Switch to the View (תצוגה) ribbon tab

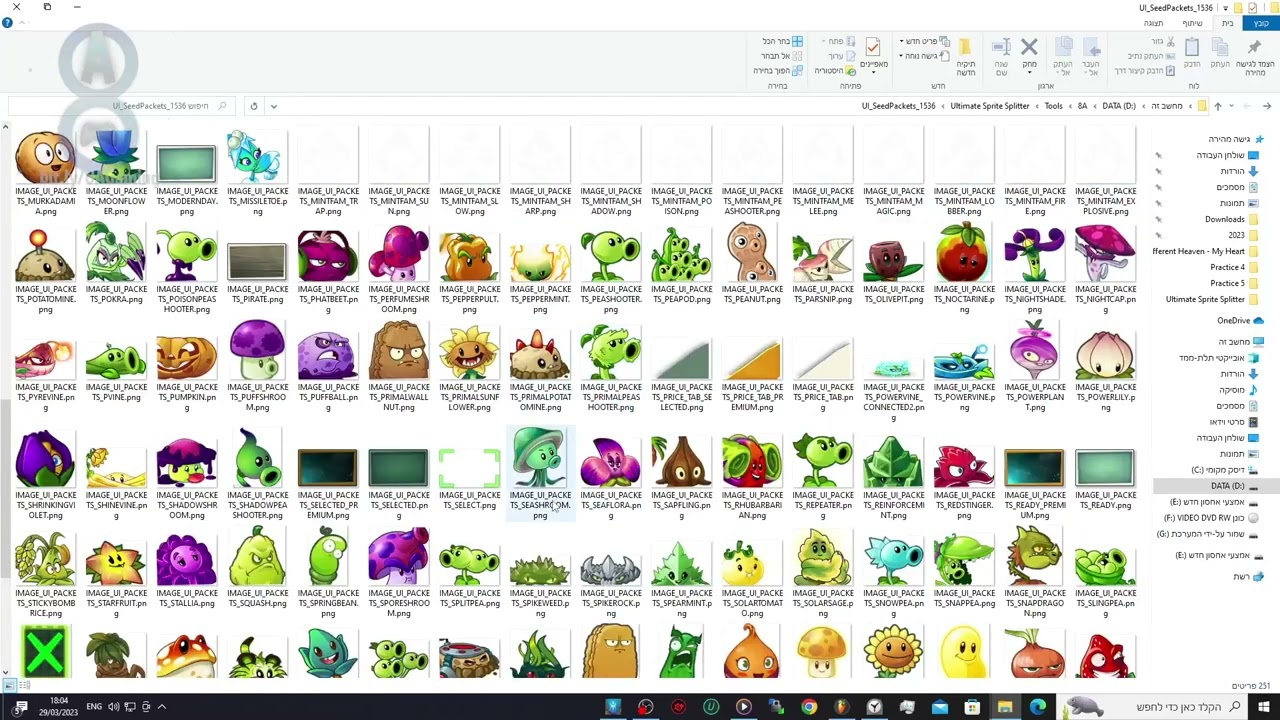click(x=1153, y=23)
